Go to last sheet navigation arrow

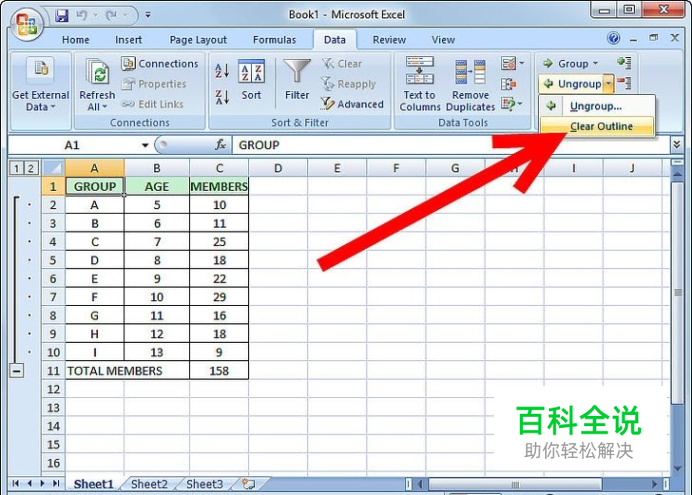[x=56, y=484]
